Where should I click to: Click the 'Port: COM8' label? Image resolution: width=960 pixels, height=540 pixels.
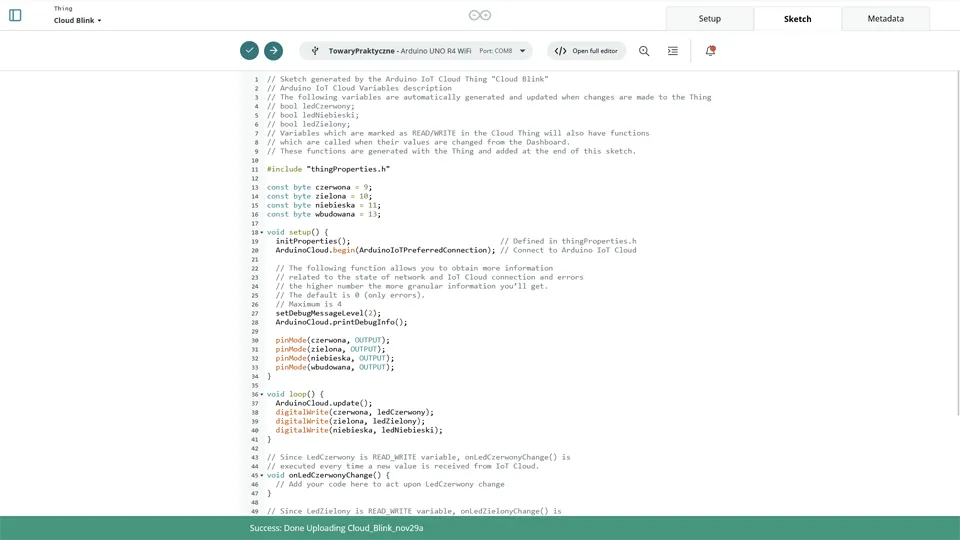pos(495,51)
